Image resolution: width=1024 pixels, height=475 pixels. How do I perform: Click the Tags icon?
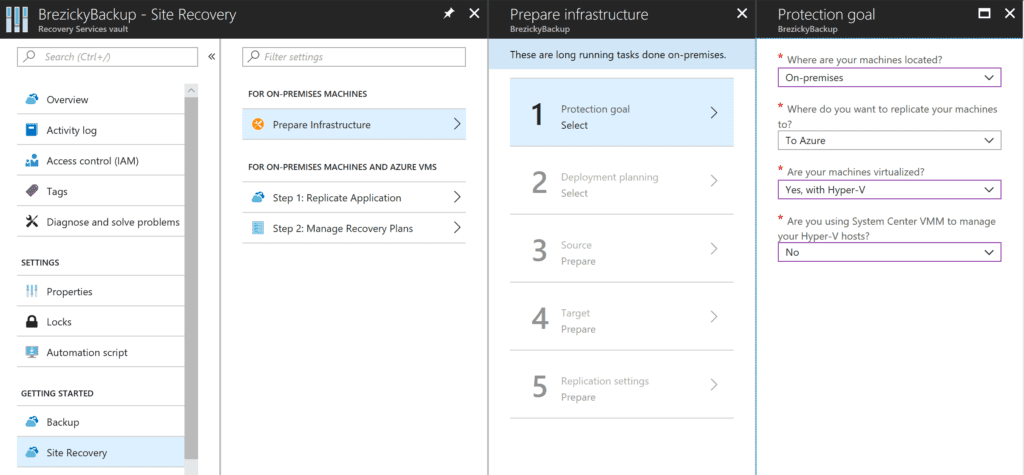coord(31,191)
